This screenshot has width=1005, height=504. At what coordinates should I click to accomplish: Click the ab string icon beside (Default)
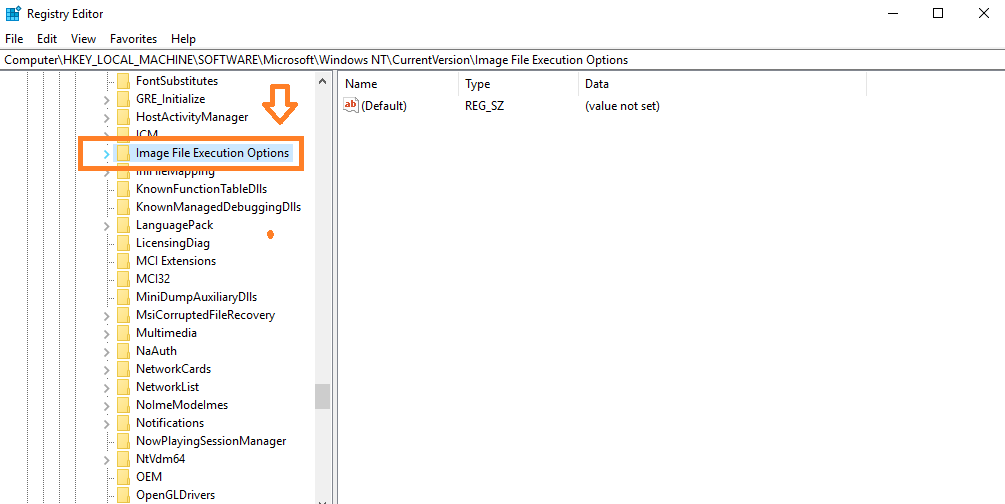tap(351, 105)
